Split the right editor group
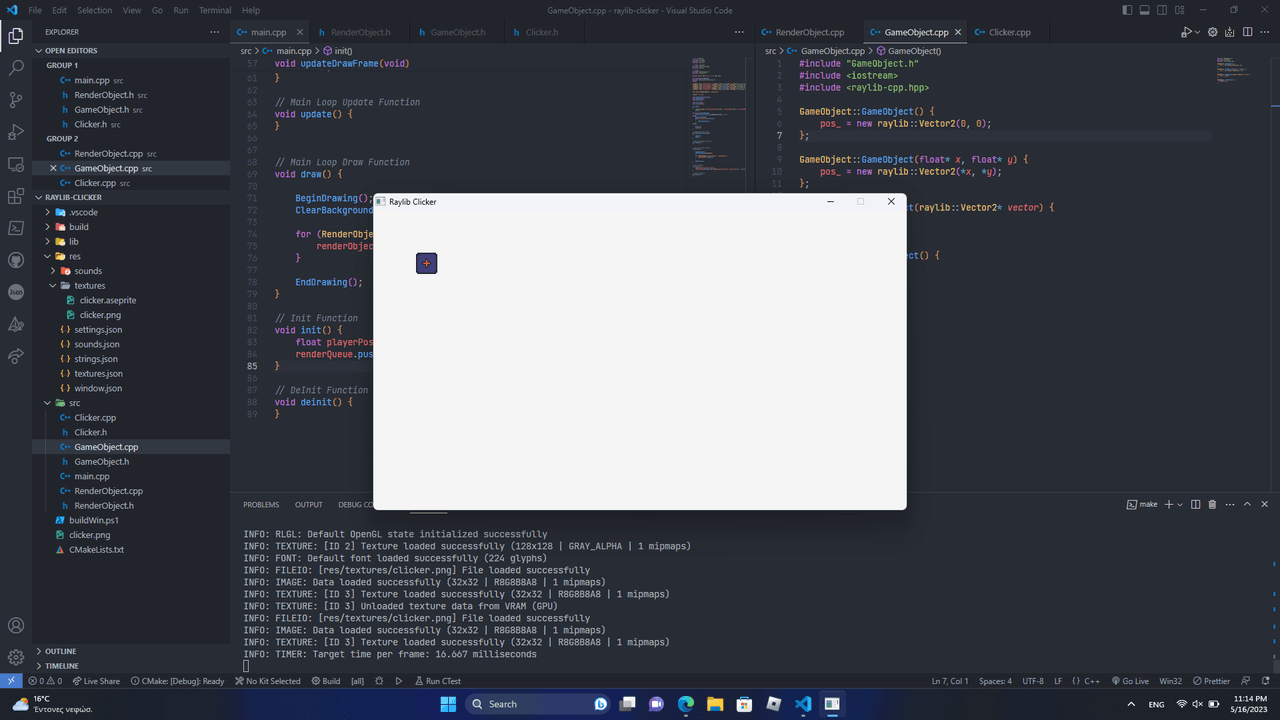The width and height of the screenshot is (1280, 720). click(x=1248, y=32)
